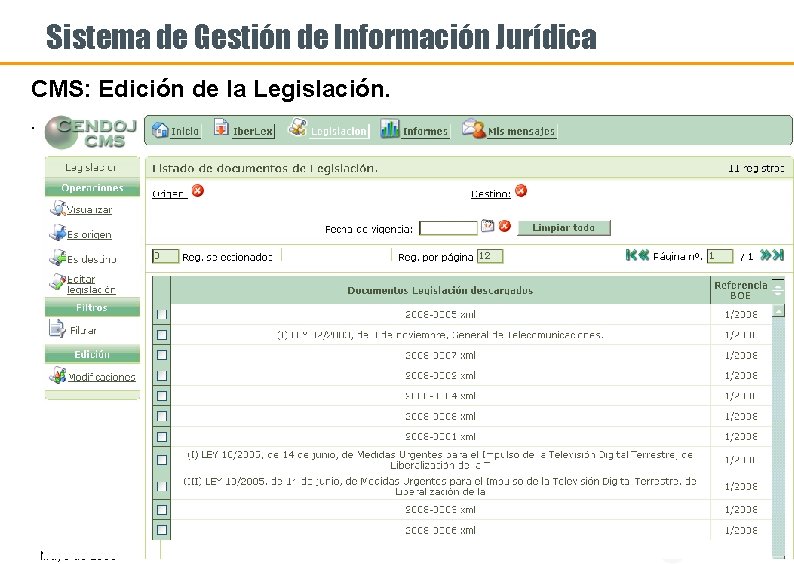Viewport: 794px width, 564px height.
Task: Click the Informes bar chart icon
Action: [x=390, y=129]
